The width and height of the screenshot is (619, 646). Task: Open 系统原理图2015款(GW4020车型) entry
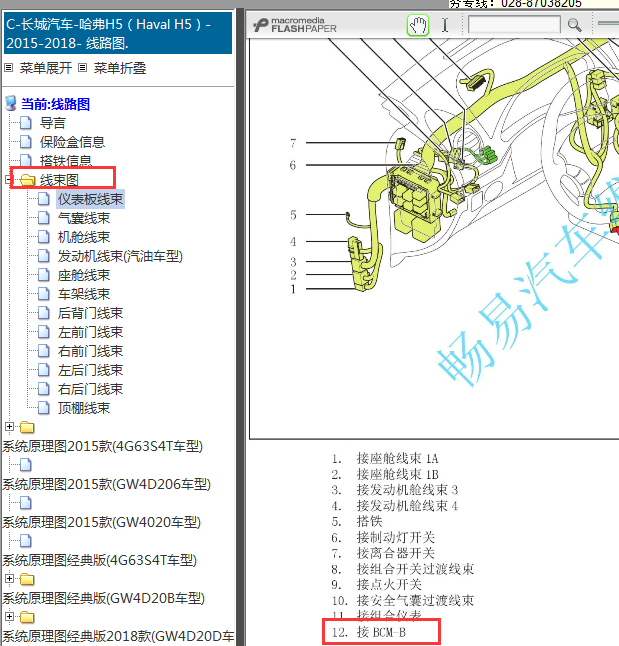(102, 522)
